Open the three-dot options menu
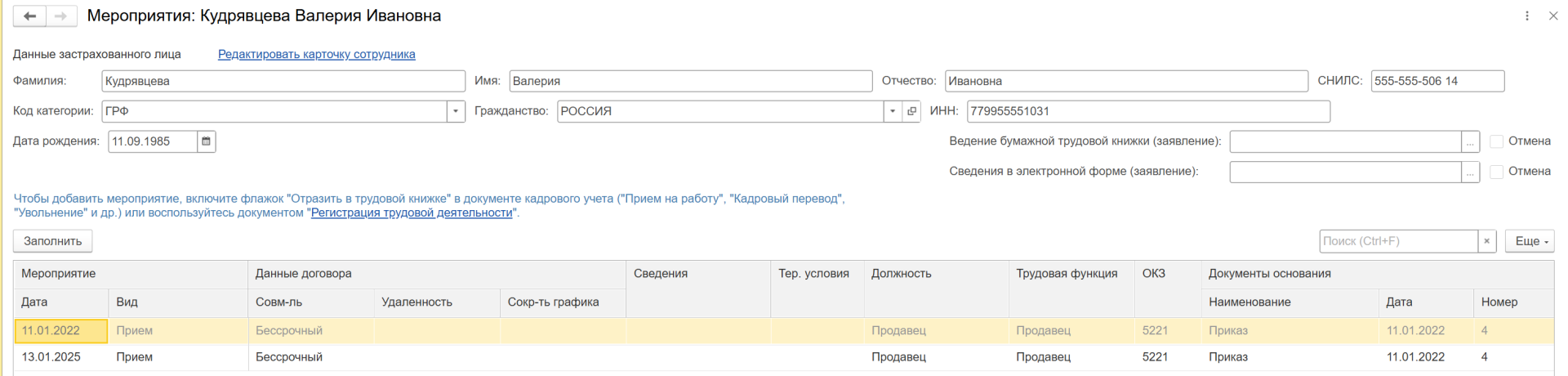Screen dimensions: 1568x376 coord(1526,16)
